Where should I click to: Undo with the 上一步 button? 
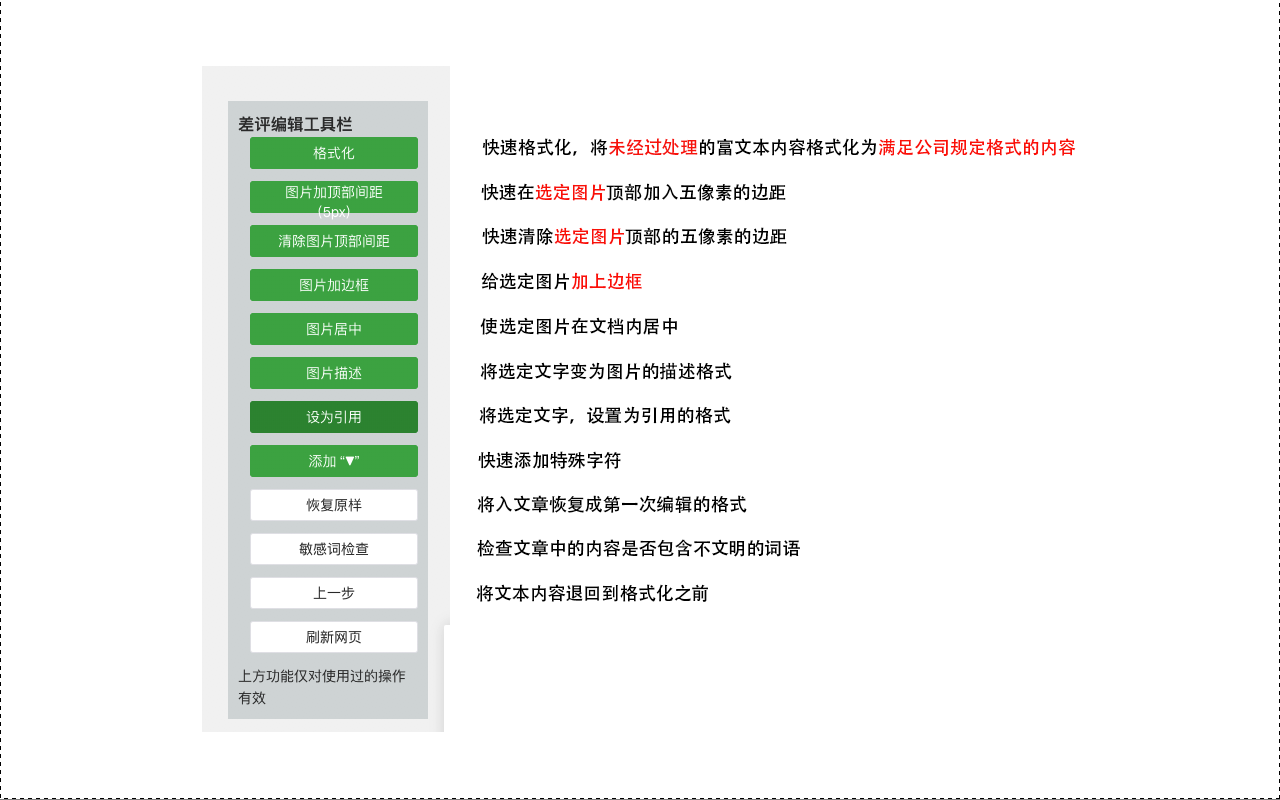pos(334,593)
